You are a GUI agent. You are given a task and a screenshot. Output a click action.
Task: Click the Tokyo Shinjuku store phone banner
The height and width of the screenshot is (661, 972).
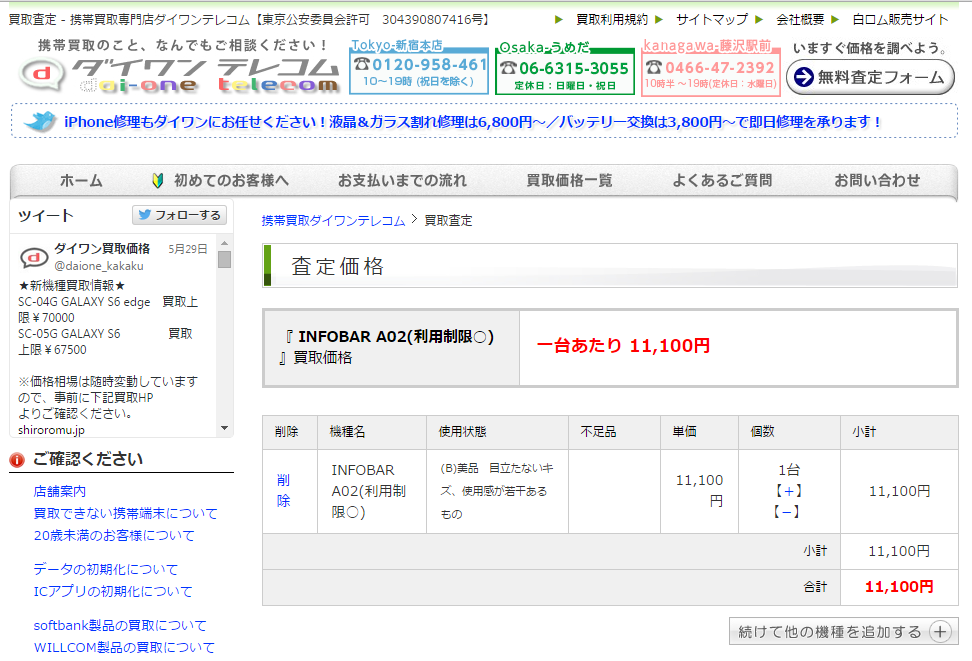click(419, 67)
